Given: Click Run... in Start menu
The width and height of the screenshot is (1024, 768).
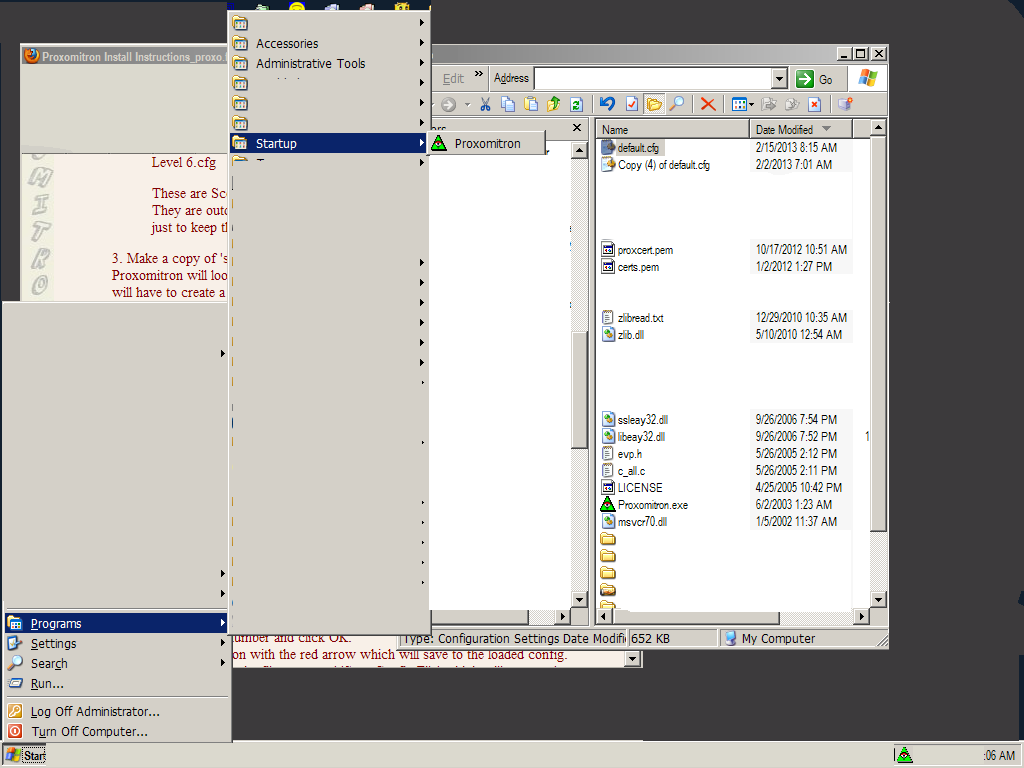Looking at the screenshot, I should (x=47, y=684).
